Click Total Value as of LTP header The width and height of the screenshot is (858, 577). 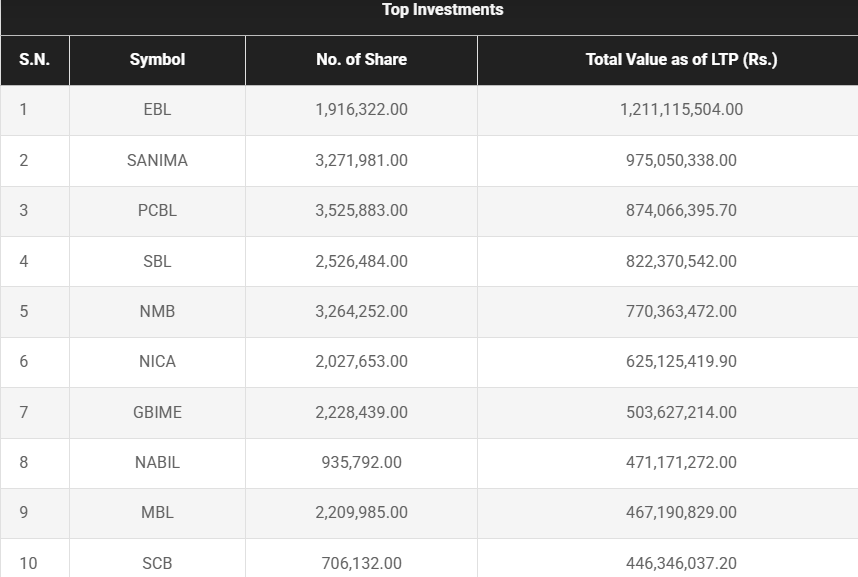(681, 60)
